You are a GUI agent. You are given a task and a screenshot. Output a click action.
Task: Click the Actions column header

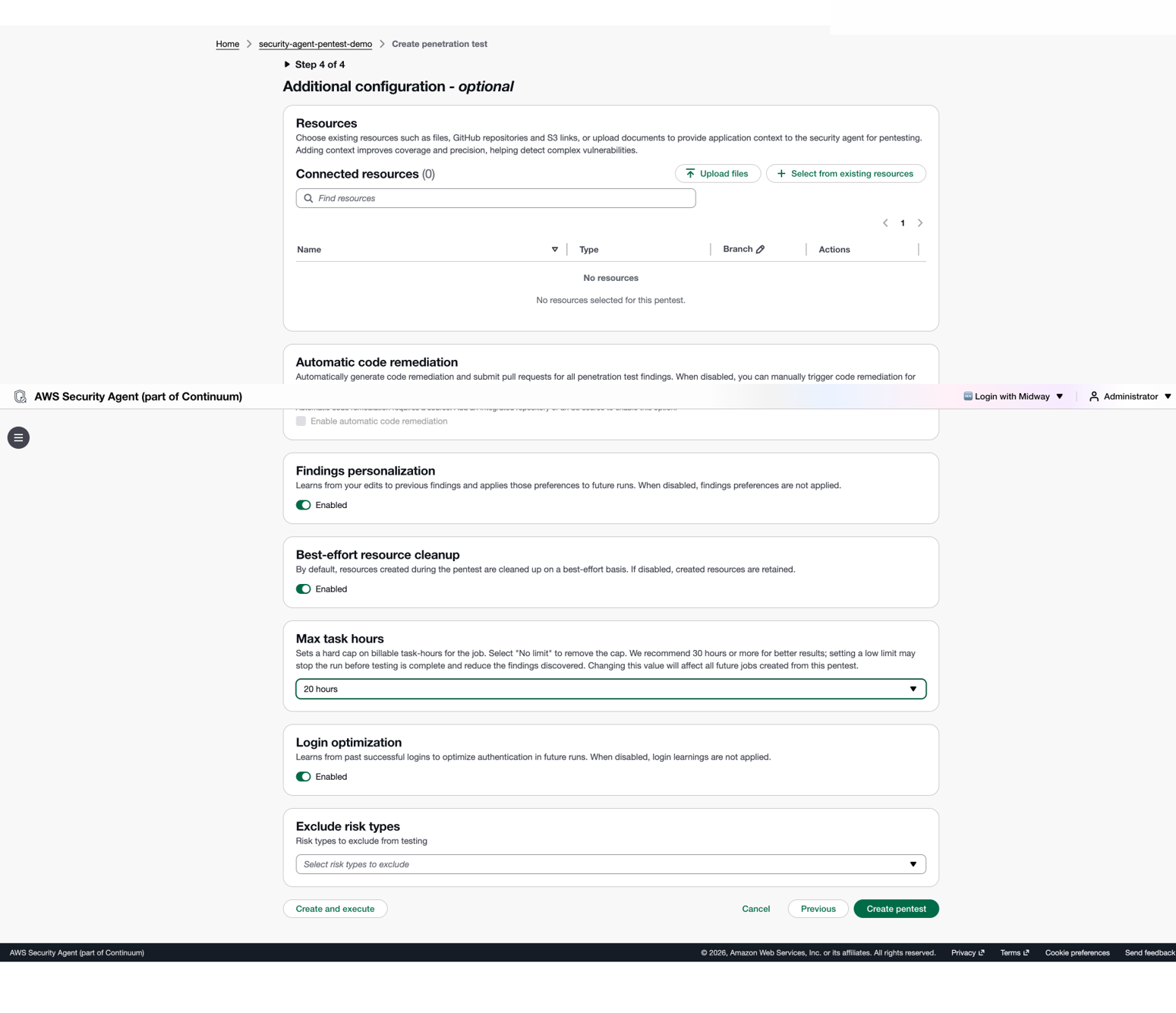point(834,250)
